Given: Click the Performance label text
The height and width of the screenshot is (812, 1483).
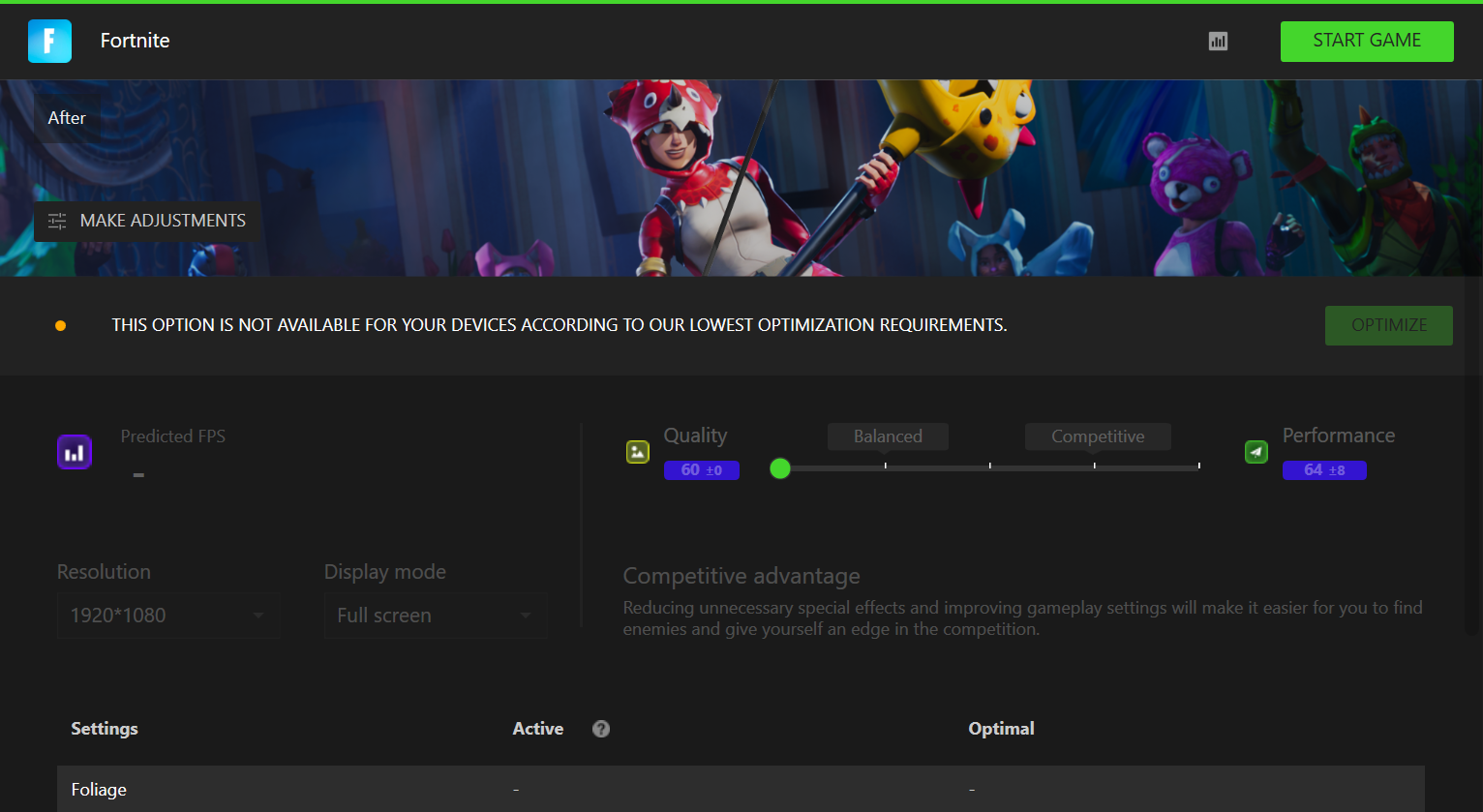Looking at the screenshot, I should 1339,436.
